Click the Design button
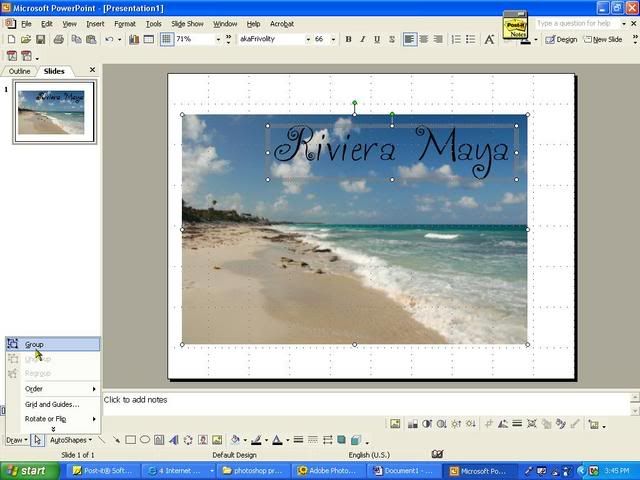The image size is (640, 480). click(561, 40)
